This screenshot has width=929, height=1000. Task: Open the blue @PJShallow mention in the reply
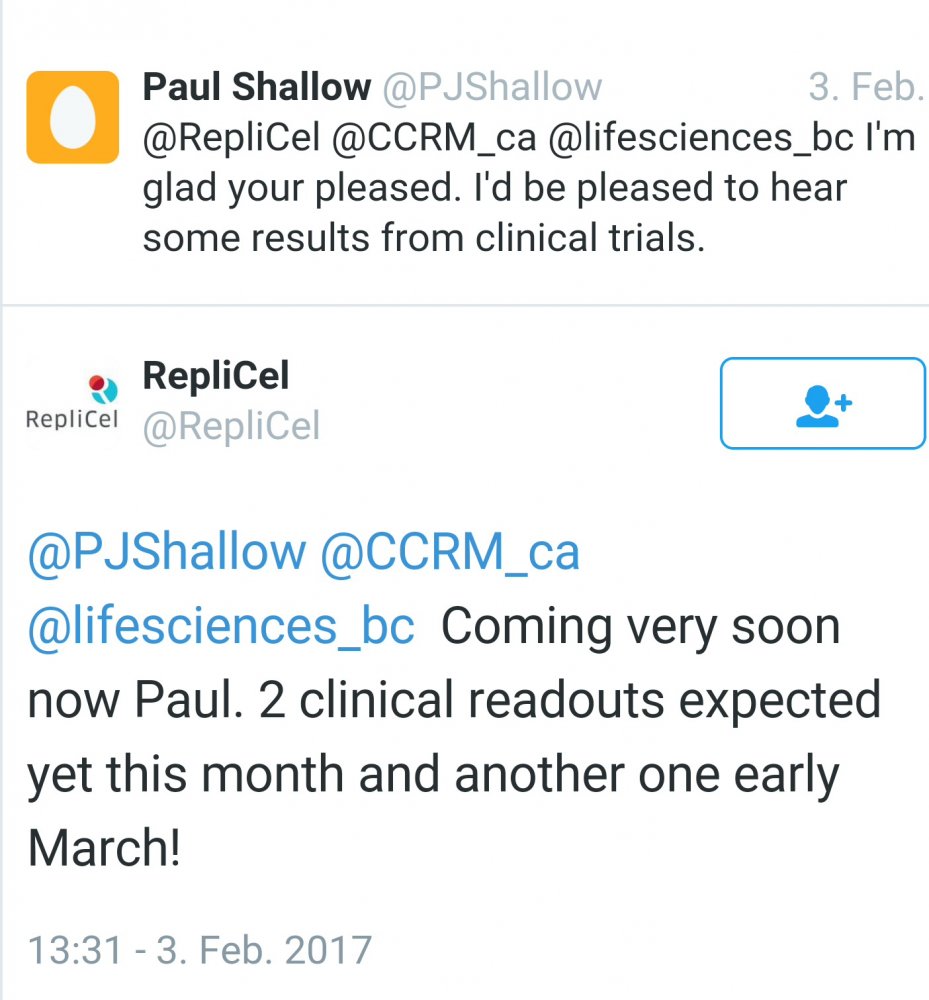pos(167,552)
